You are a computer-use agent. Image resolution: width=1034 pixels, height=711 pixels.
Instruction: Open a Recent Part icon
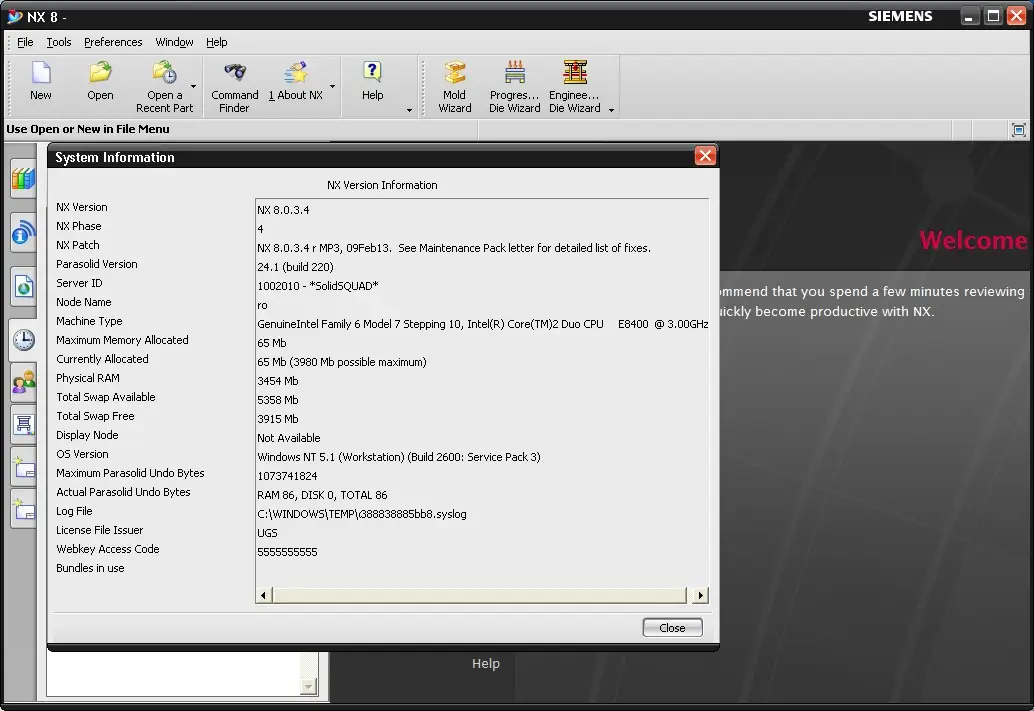point(164,73)
